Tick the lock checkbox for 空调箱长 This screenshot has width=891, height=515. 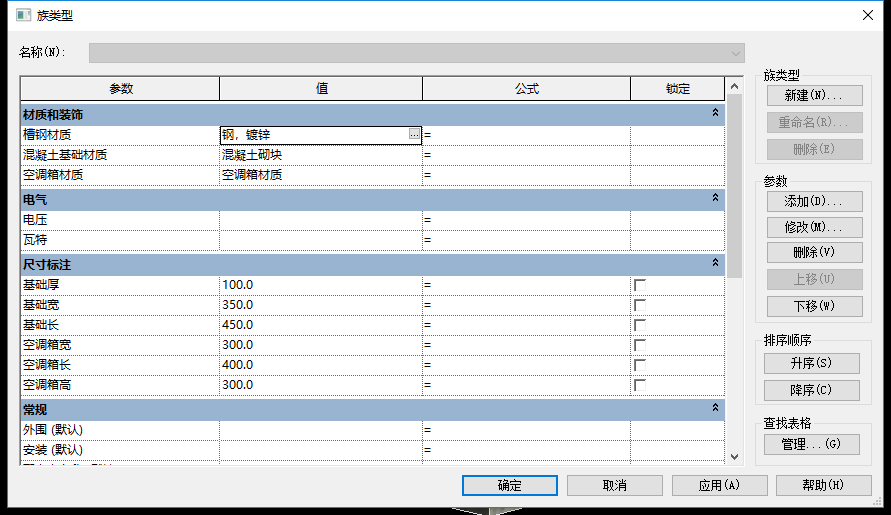640,364
